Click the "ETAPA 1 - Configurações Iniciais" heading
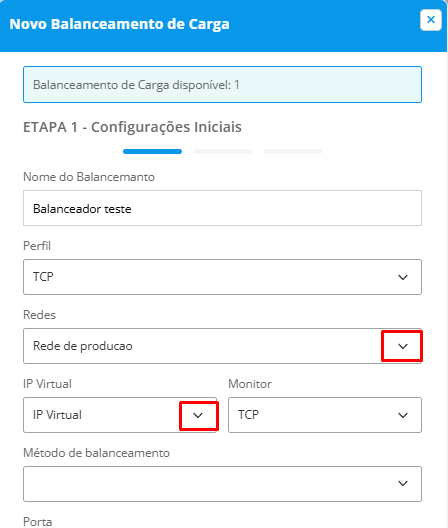The width and height of the screenshot is (448, 528). coord(132,127)
